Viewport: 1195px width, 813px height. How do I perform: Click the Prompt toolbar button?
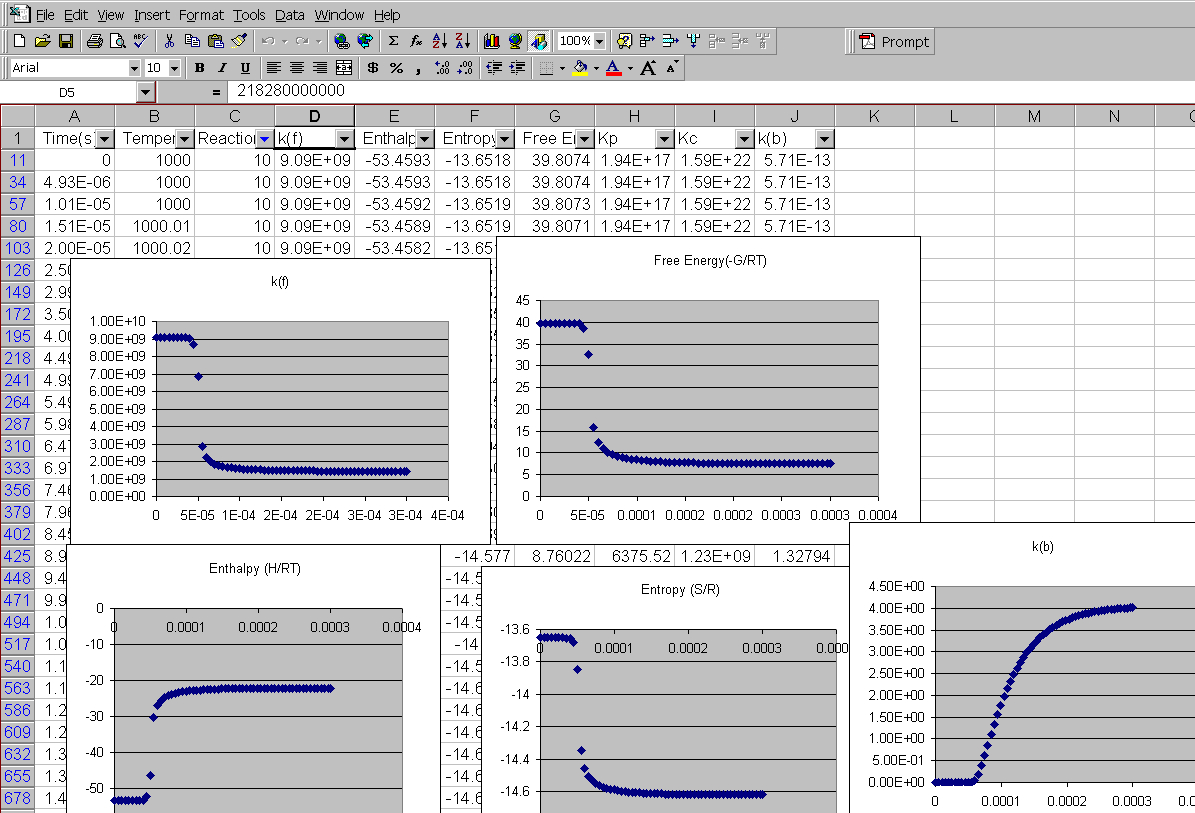click(894, 41)
